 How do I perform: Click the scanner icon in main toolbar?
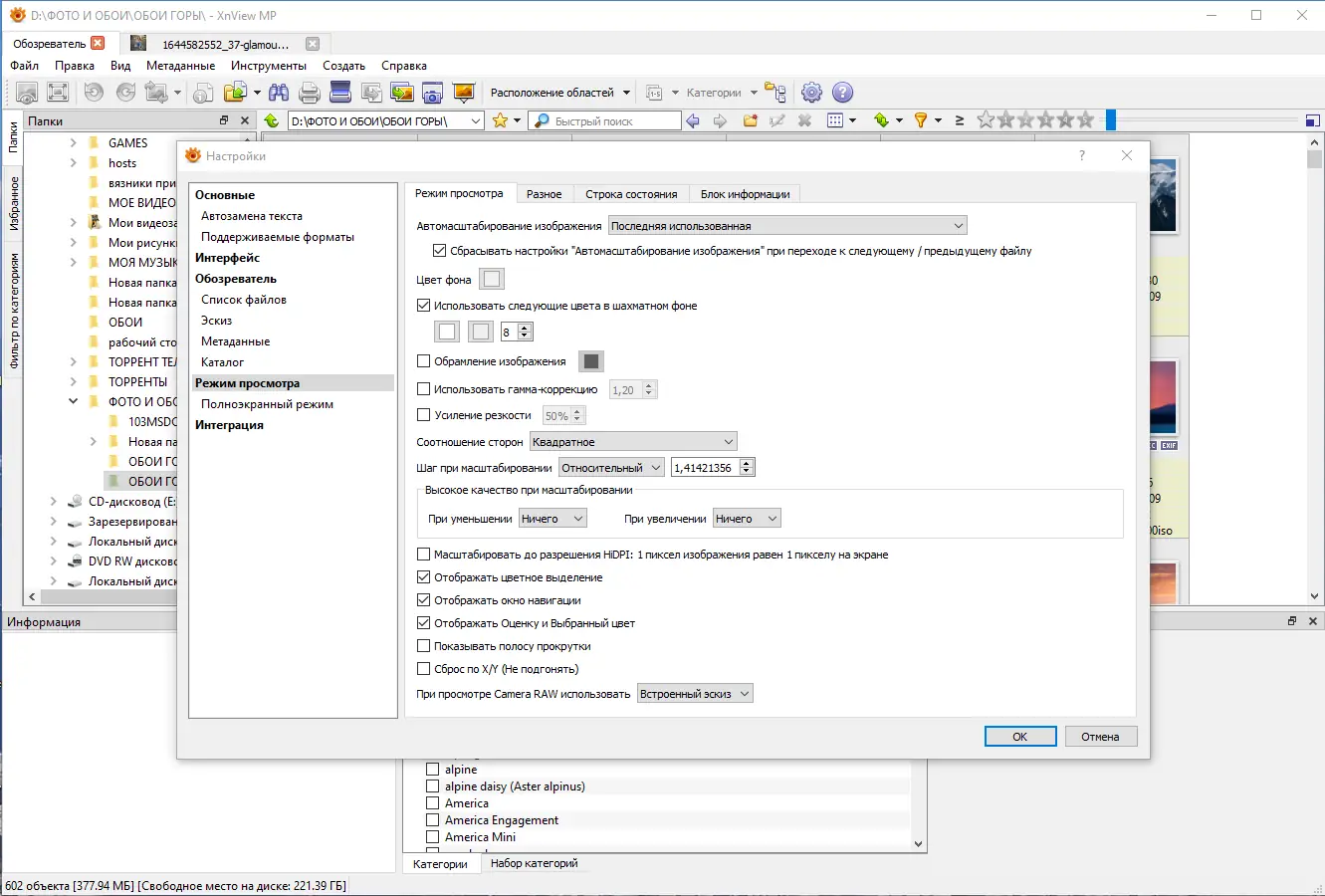[340, 93]
